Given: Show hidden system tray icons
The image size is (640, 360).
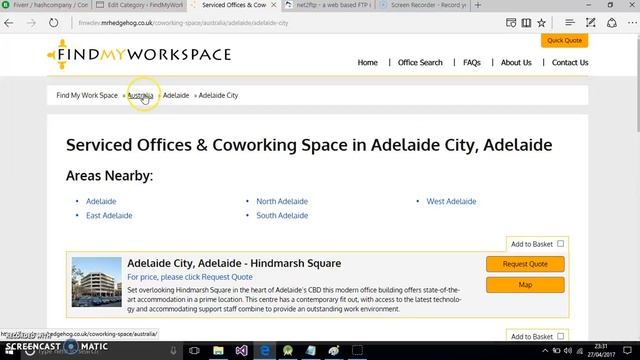Looking at the screenshot, I should pos(545,351).
